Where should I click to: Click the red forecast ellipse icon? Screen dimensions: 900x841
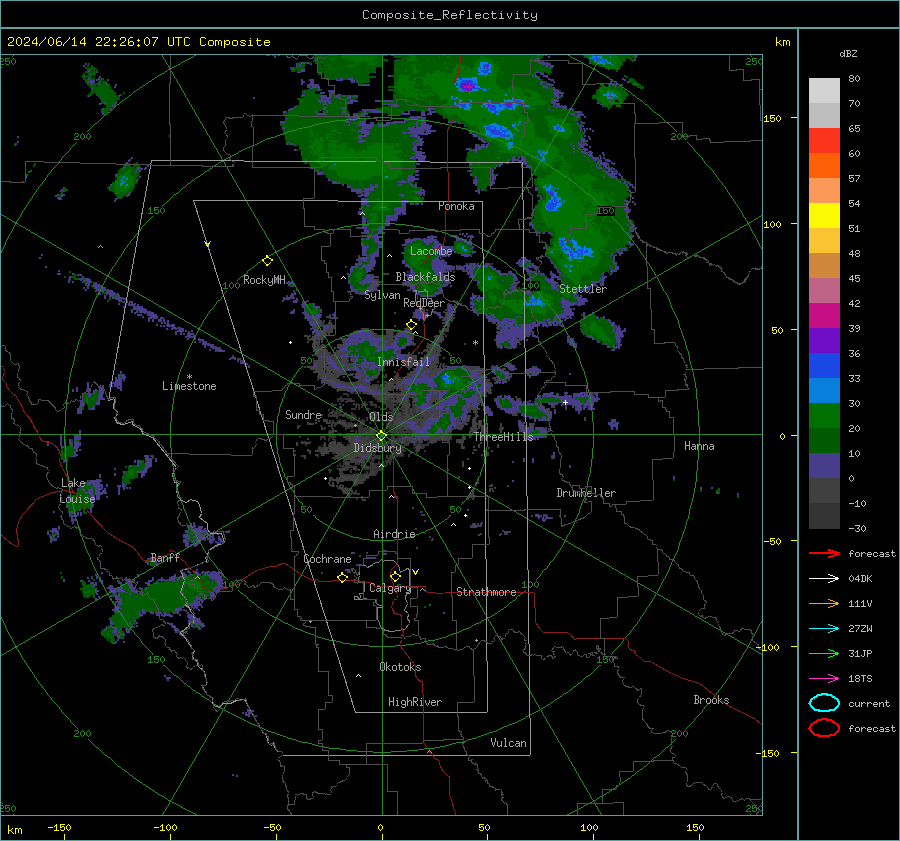click(x=824, y=728)
